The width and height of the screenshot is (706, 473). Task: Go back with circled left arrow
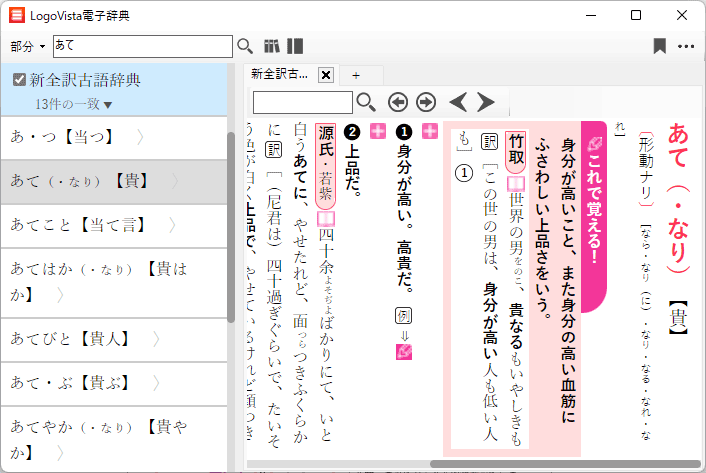(x=398, y=103)
